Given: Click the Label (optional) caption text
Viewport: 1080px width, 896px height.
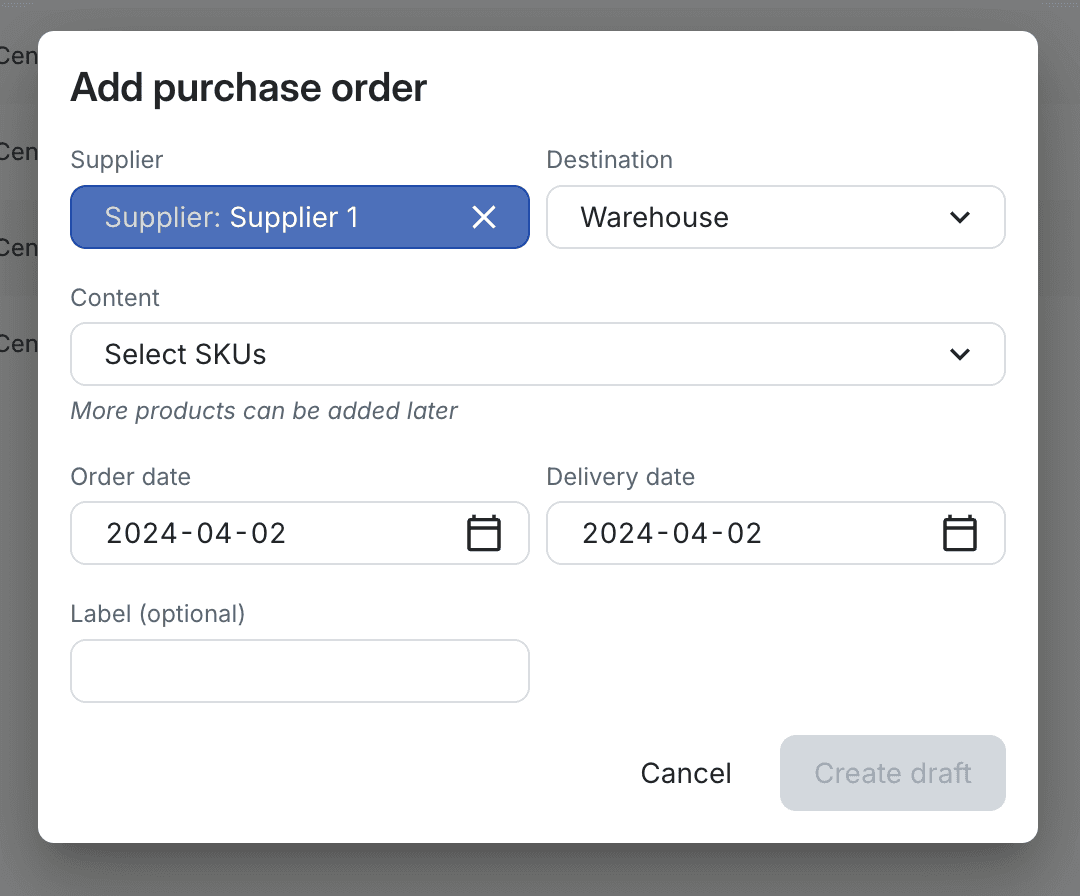Looking at the screenshot, I should [157, 613].
